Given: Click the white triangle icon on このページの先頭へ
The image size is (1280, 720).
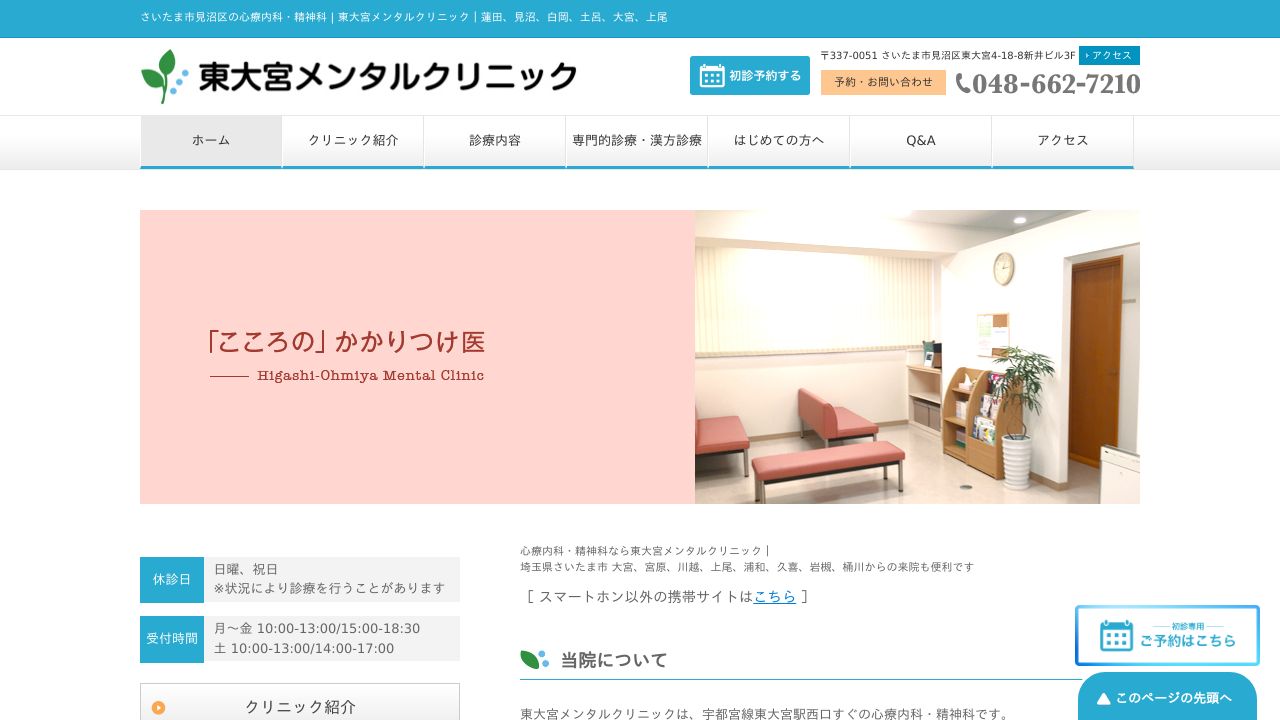Looking at the screenshot, I should click(1104, 698).
